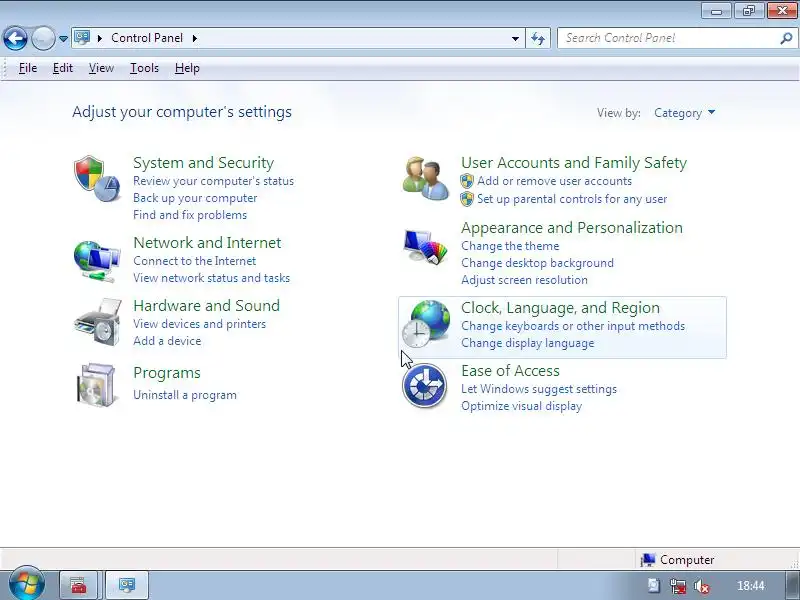Viewport: 800px width, 600px height.
Task: Click Uninstall a program
Action: pos(185,395)
